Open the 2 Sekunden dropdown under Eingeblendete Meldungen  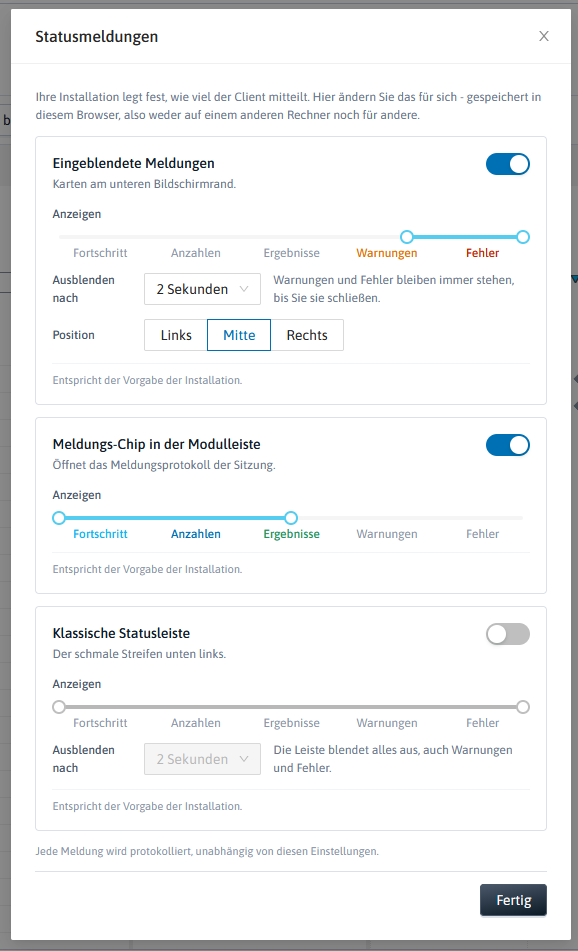pos(203,289)
